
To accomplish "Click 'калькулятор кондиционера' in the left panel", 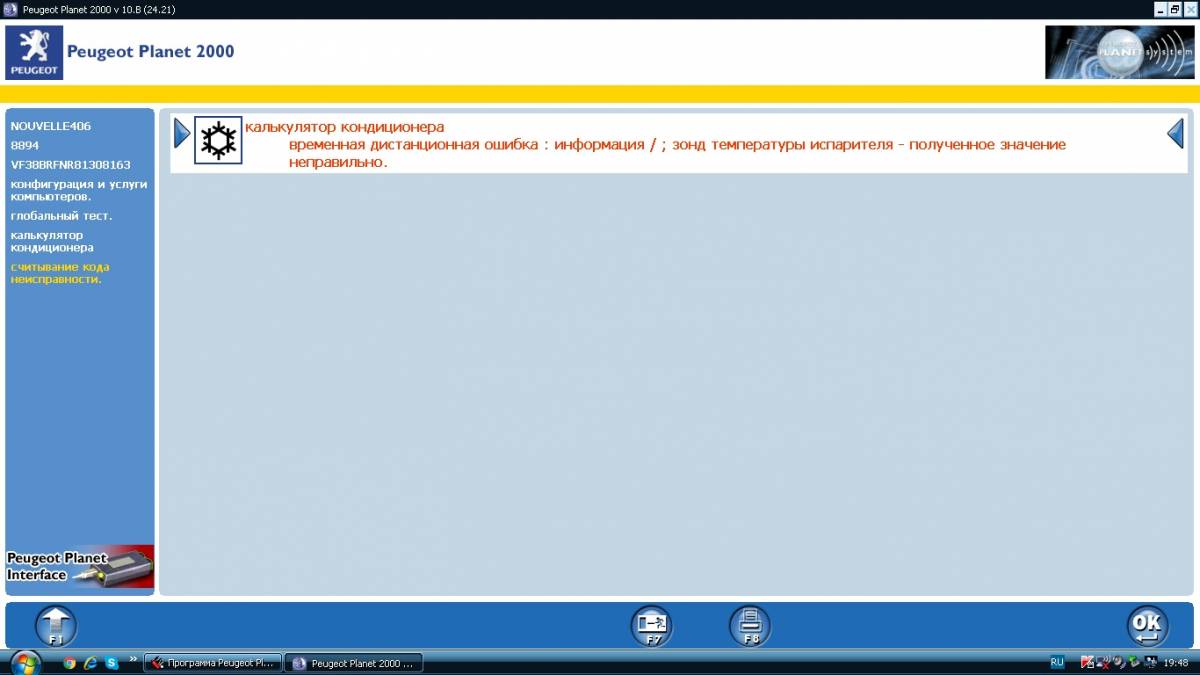I will point(52,241).
